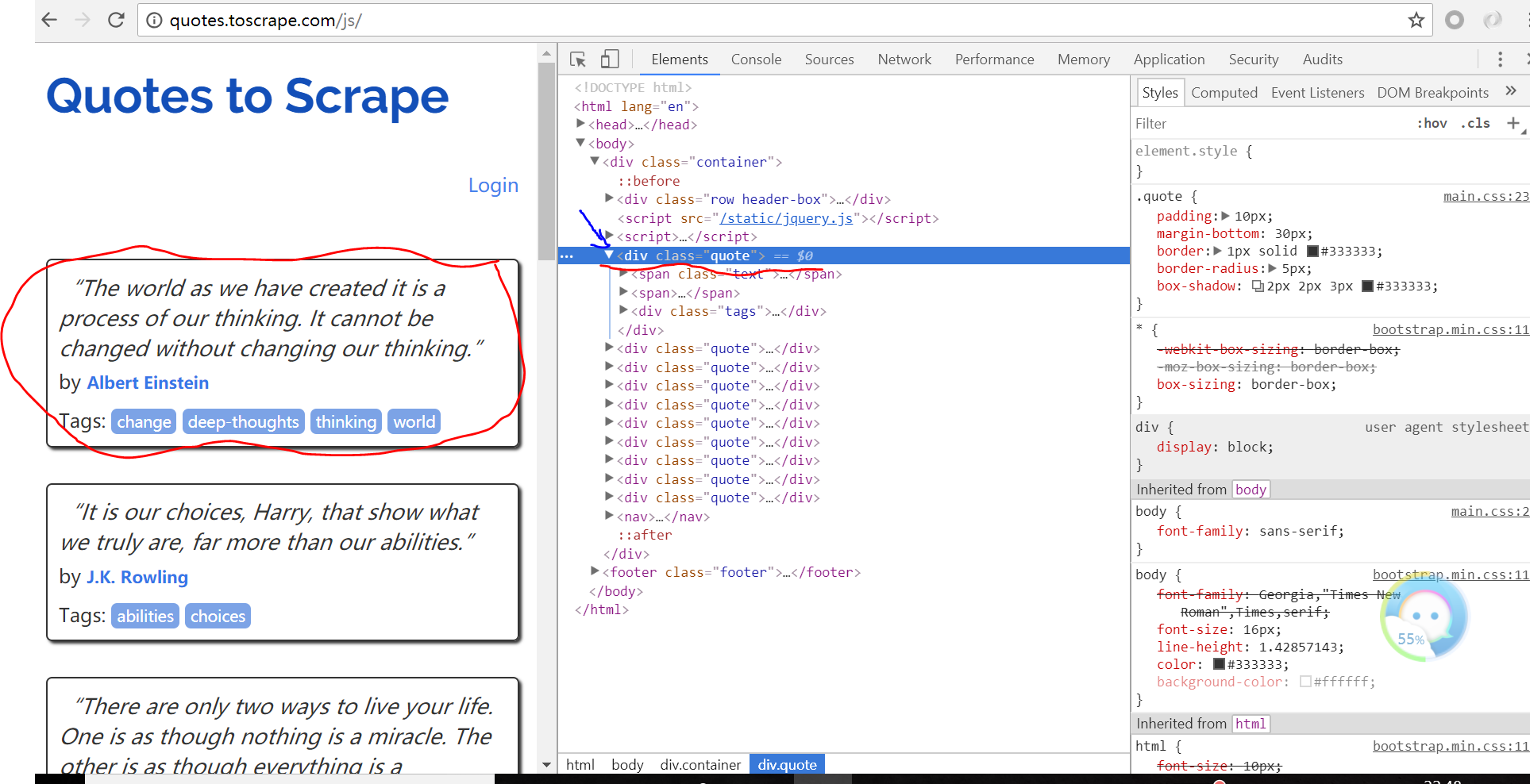Expand the border-radius shorthand triangle
Screen dimensions: 1530x784
[x=1274, y=268]
